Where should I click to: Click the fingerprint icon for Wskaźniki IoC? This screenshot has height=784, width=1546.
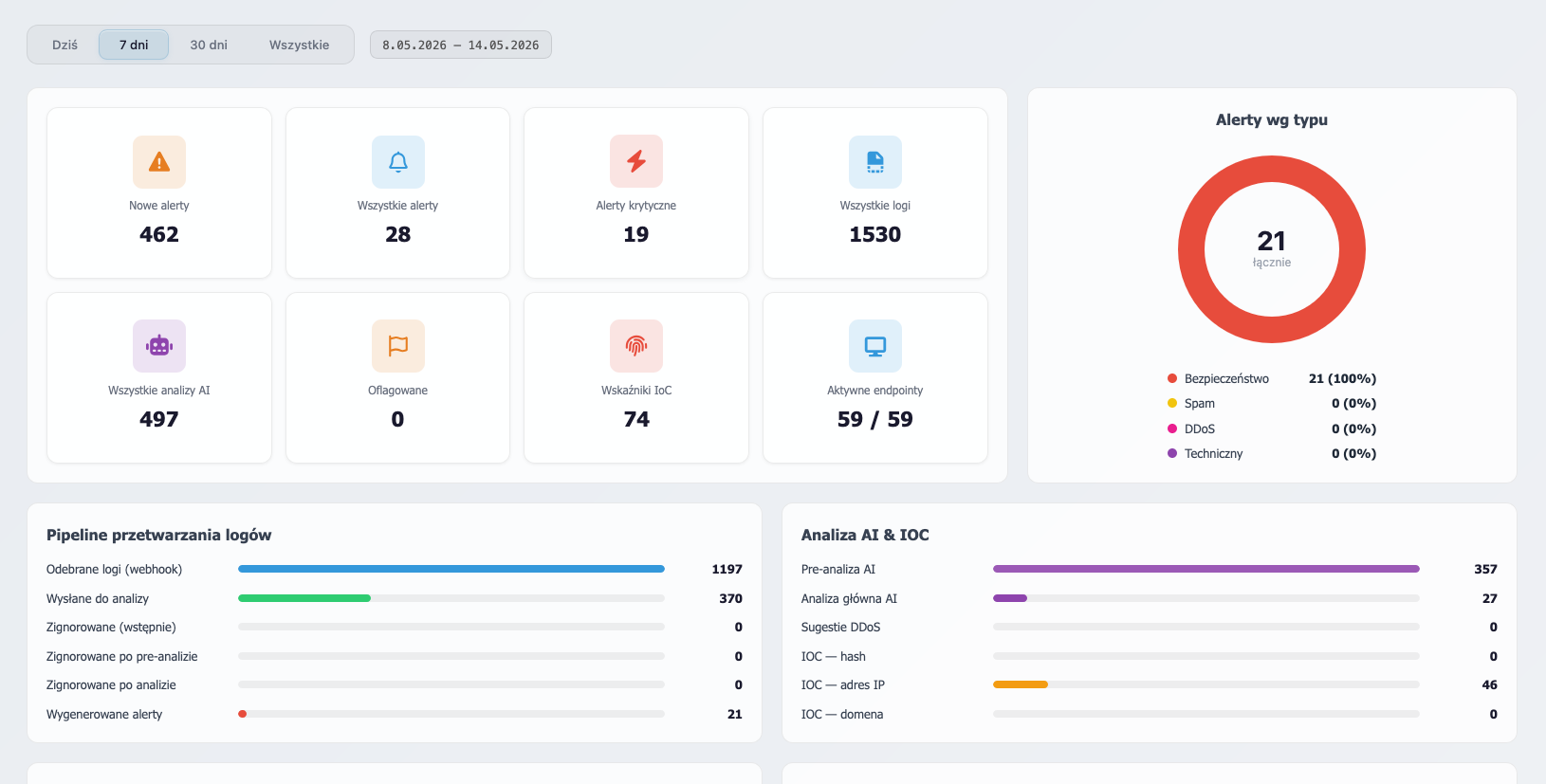click(x=636, y=346)
